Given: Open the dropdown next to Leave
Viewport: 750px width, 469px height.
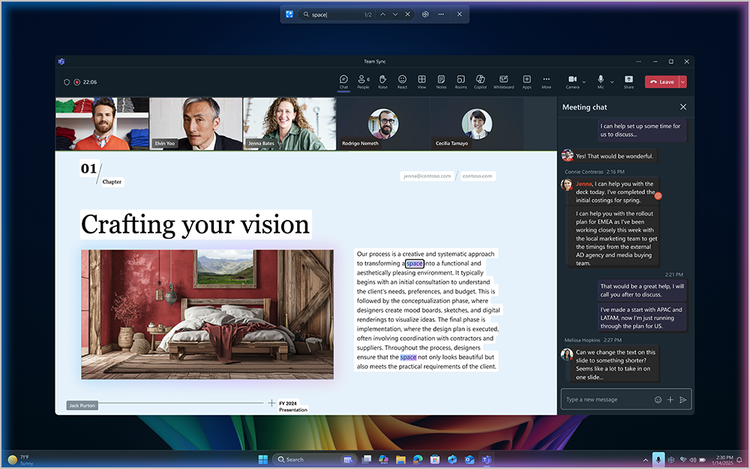Looking at the screenshot, I should [x=683, y=81].
